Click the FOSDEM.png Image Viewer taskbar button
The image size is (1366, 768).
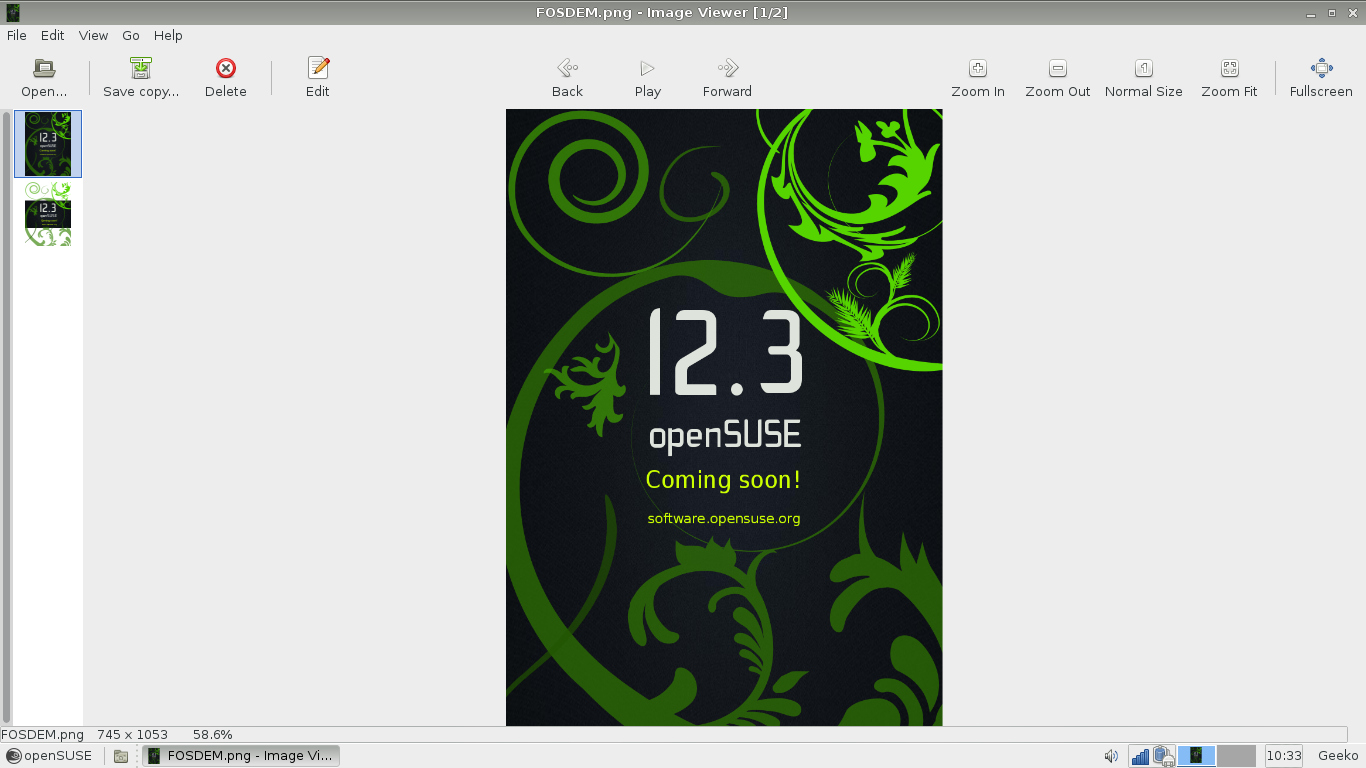pos(241,756)
